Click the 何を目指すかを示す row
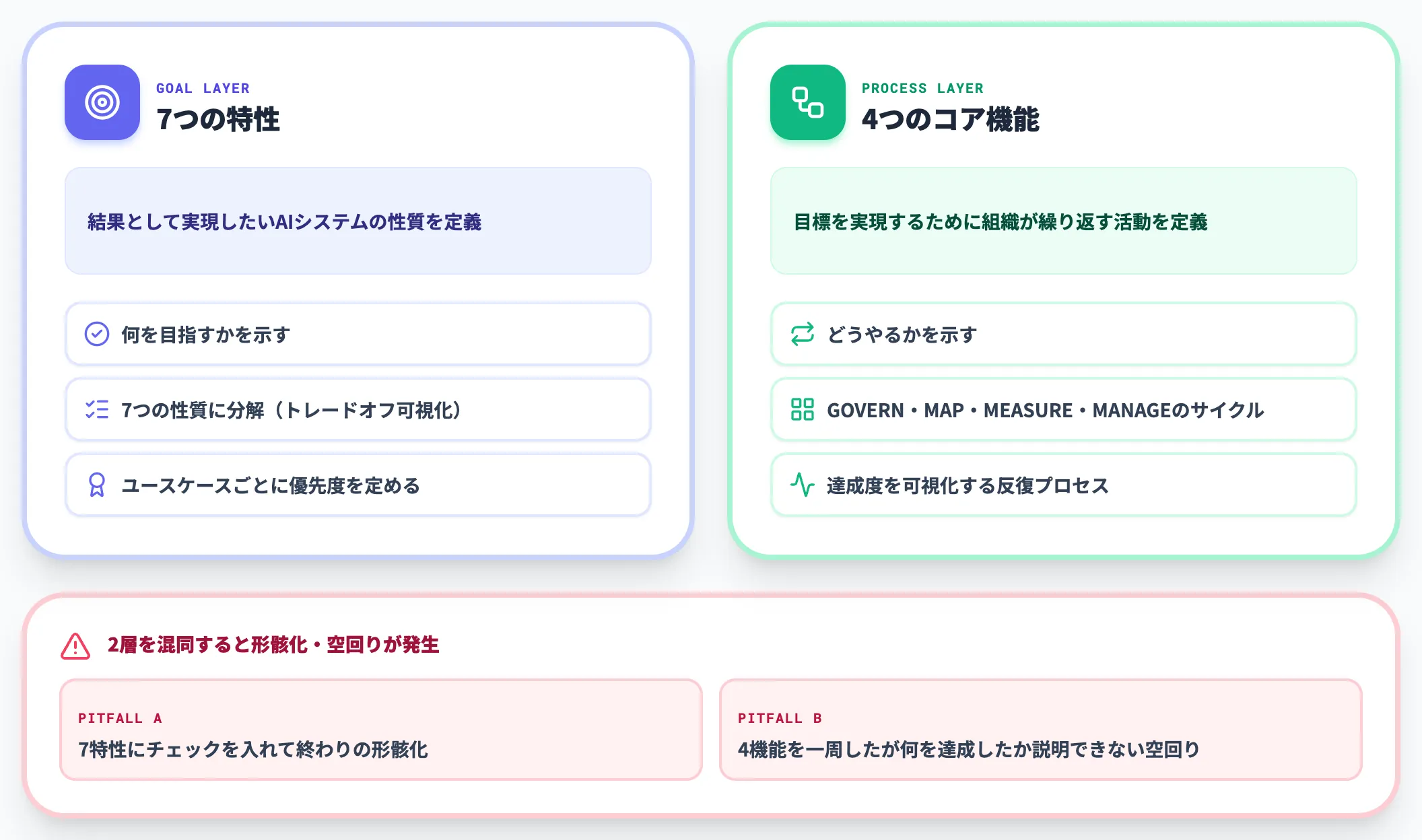This screenshot has width=1422, height=840. click(x=358, y=334)
